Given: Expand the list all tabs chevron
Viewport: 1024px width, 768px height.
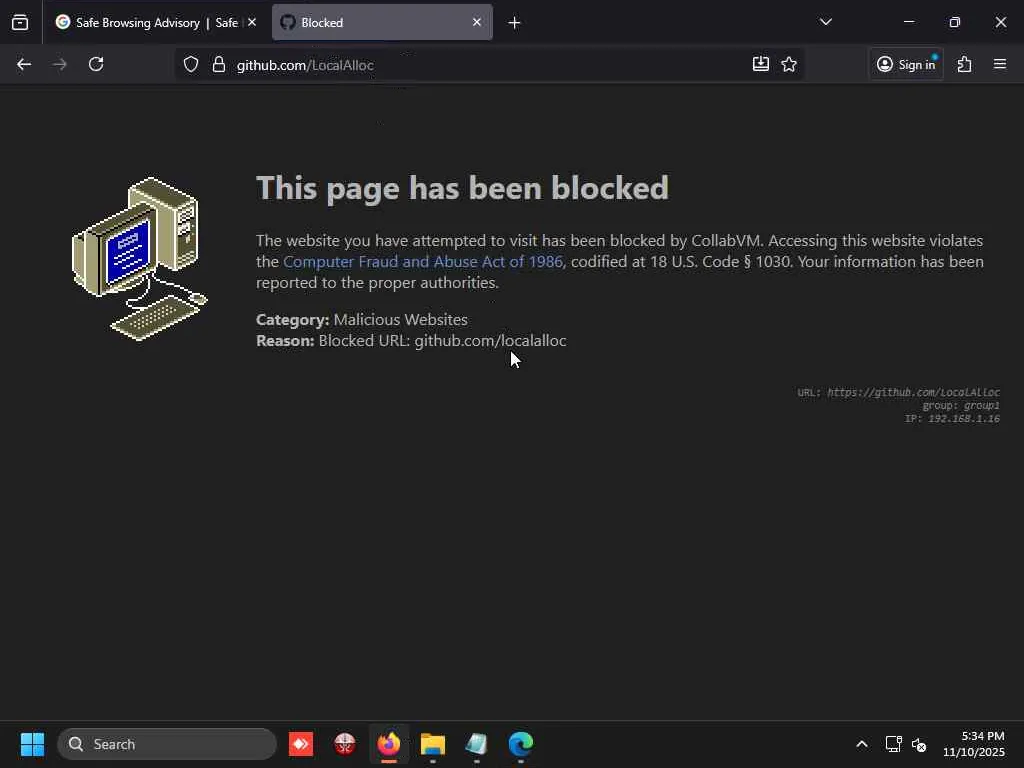Looking at the screenshot, I should (825, 22).
